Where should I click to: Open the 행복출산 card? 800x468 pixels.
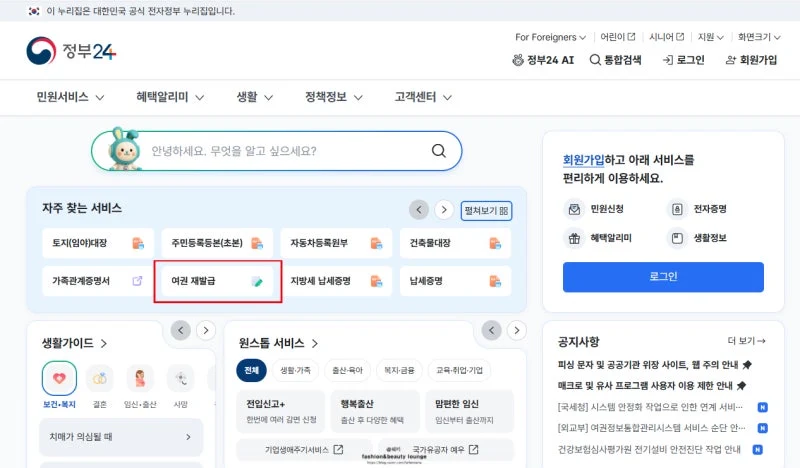[375, 411]
